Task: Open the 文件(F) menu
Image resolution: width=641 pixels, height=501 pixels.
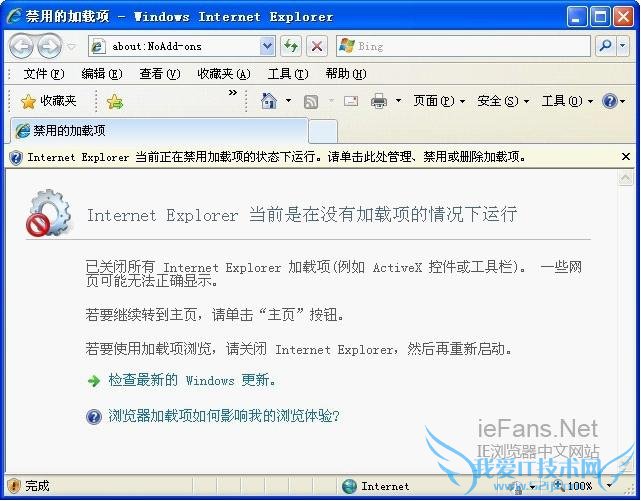Action: [44, 74]
